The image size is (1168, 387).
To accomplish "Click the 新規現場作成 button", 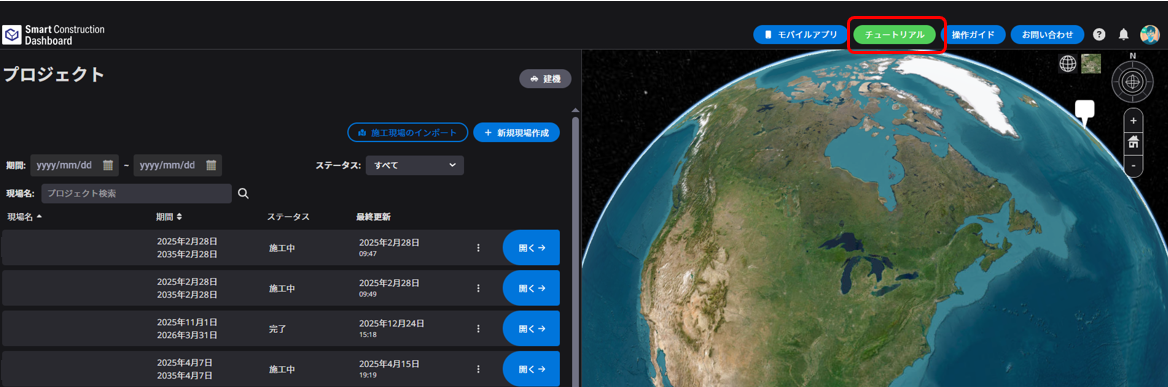I will point(516,132).
